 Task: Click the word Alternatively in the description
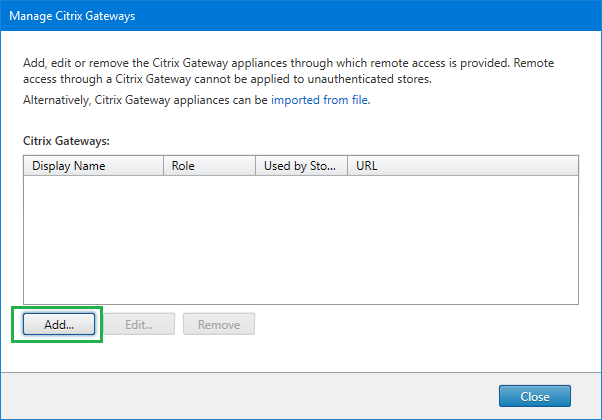click(x=57, y=101)
